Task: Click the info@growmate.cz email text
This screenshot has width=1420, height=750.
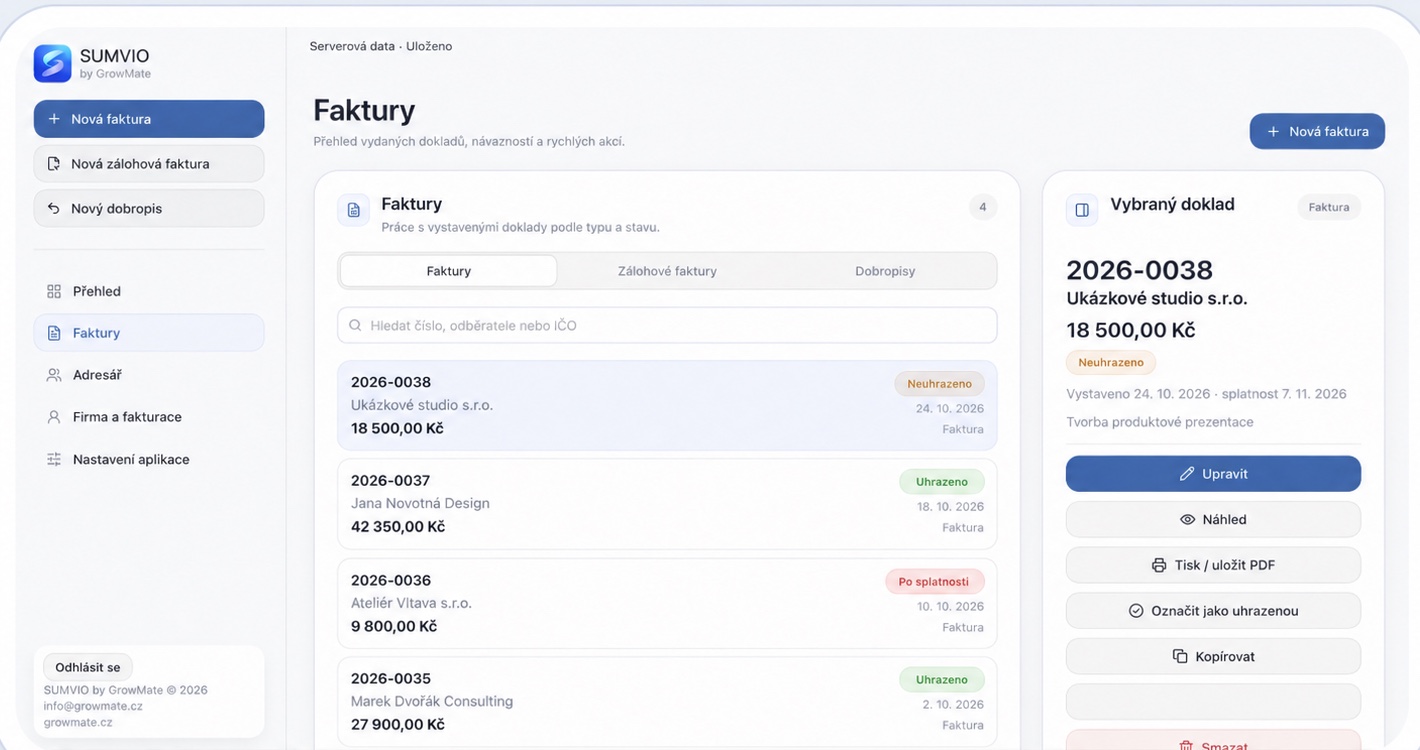Action: point(93,706)
